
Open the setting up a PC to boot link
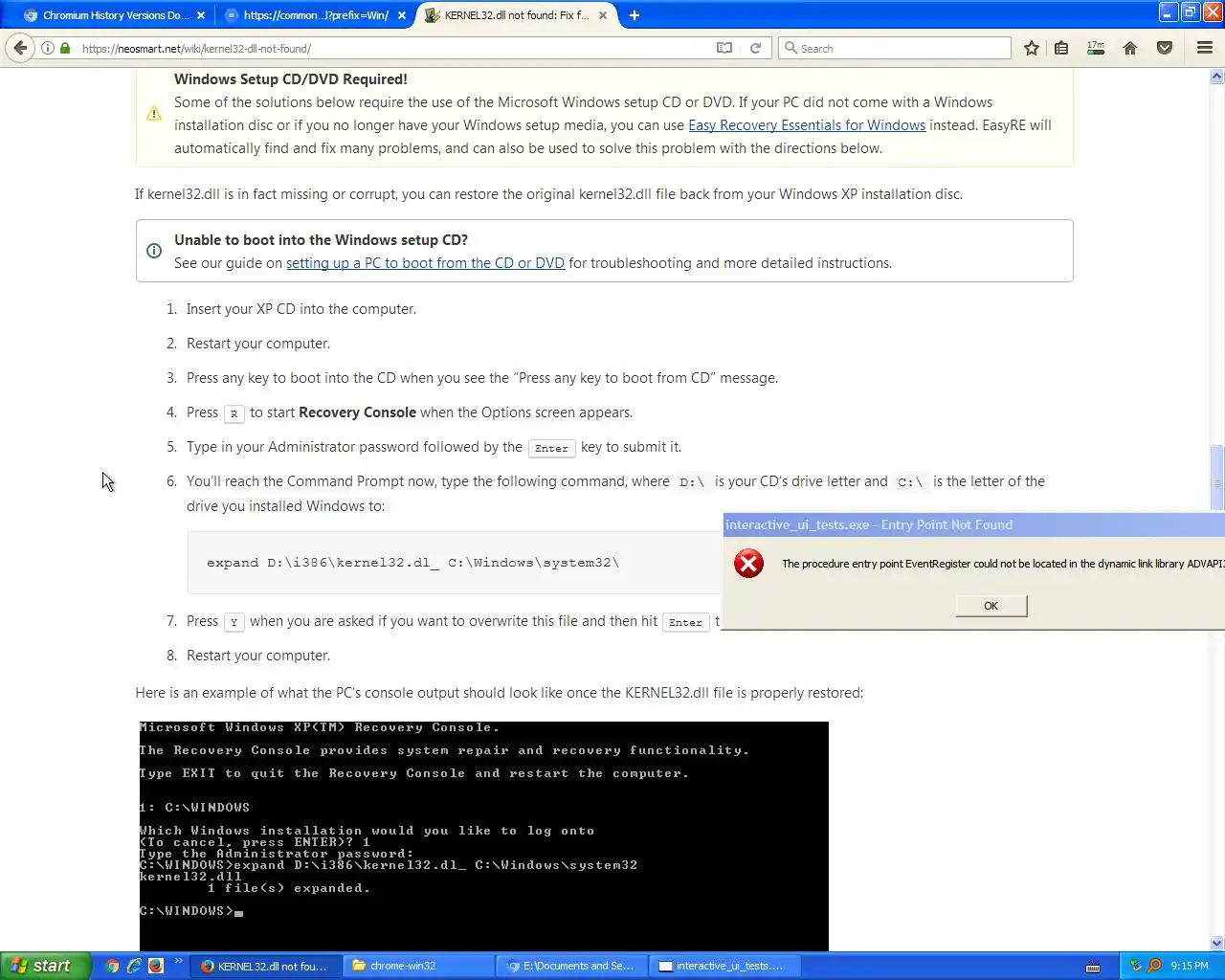pyautogui.click(x=425, y=263)
